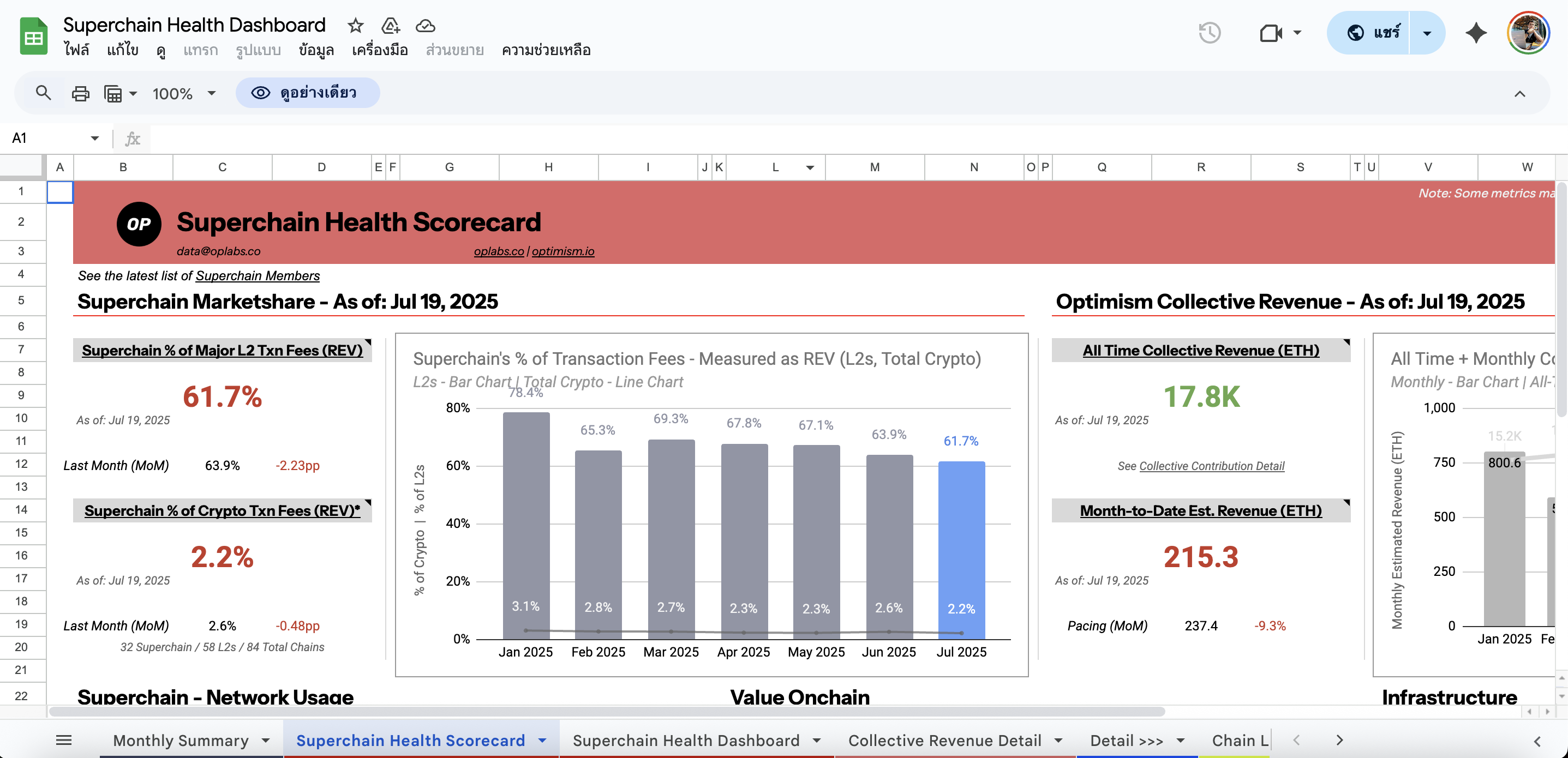Viewport: 1568px width, 758px height.
Task: Open the Gemini sparkle assistant
Action: [x=1475, y=33]
